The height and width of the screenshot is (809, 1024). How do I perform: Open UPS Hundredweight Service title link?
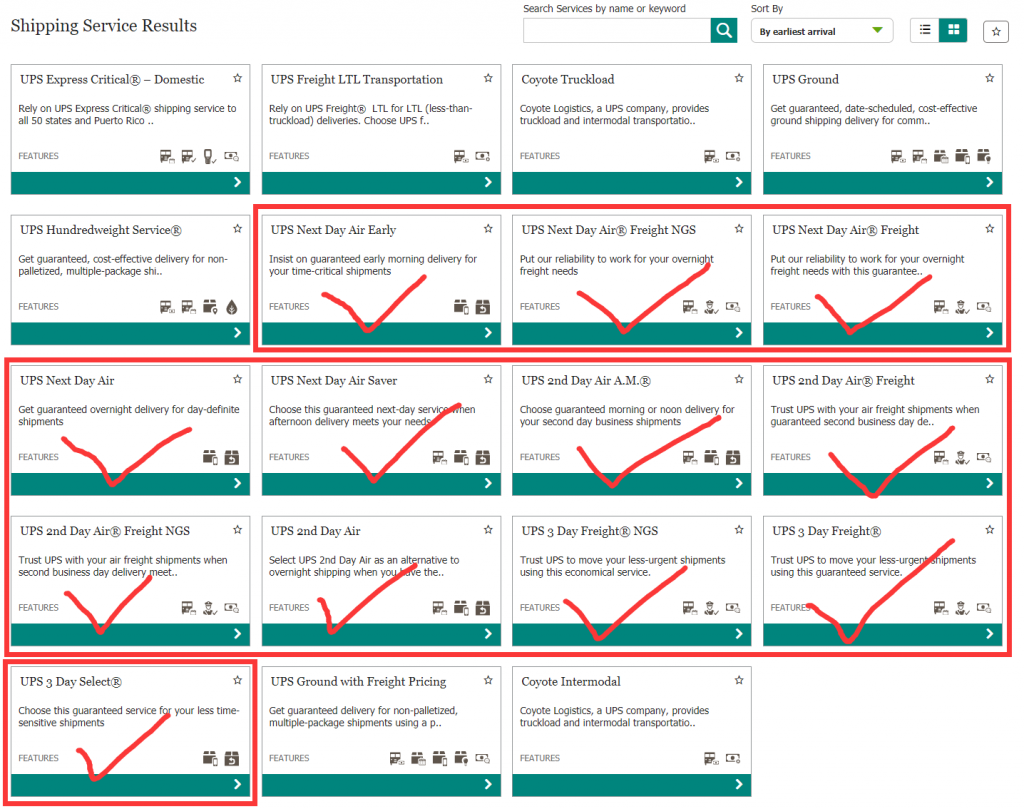[101, 230]
